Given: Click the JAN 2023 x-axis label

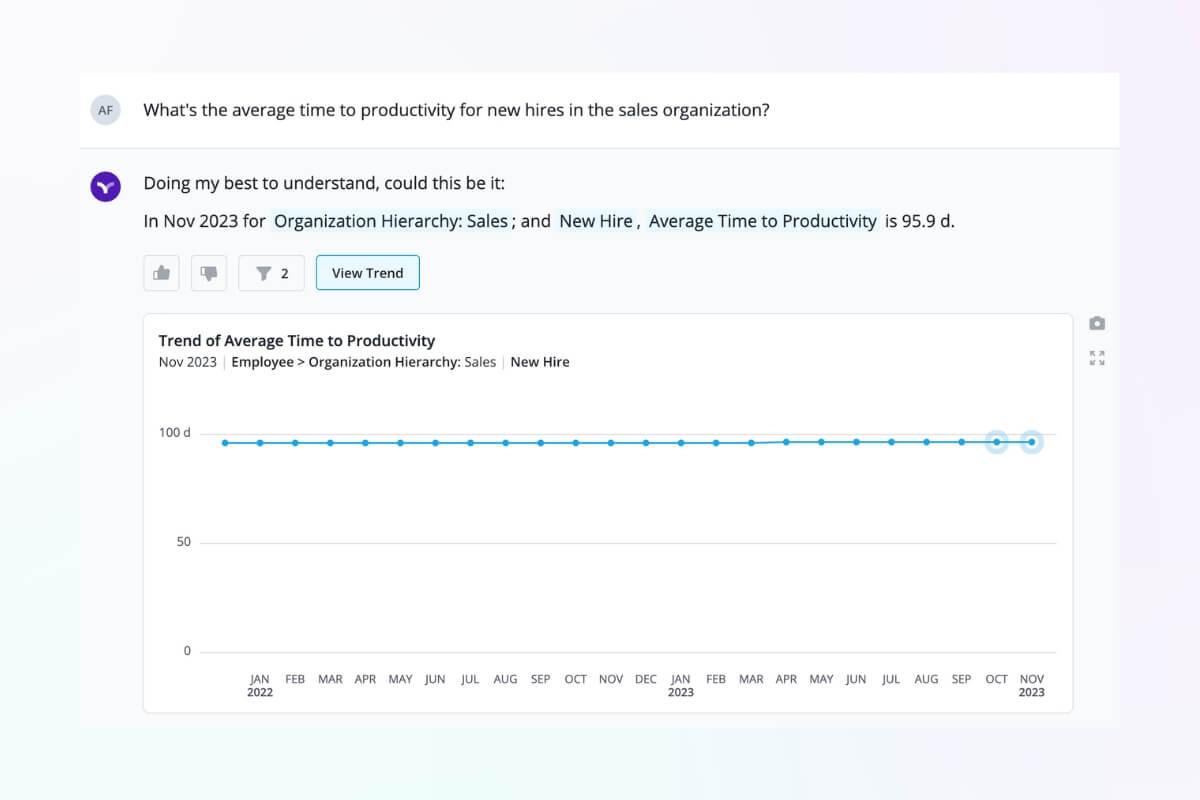Looking at the screenshot, I should (x=681, y=685).
